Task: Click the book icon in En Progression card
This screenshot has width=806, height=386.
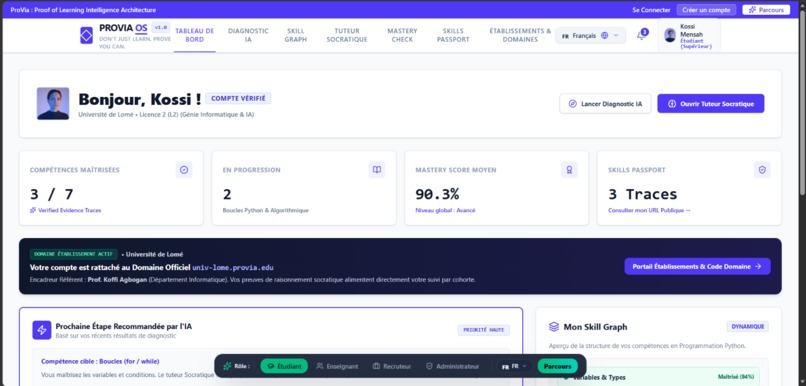Action: point(377,170)
